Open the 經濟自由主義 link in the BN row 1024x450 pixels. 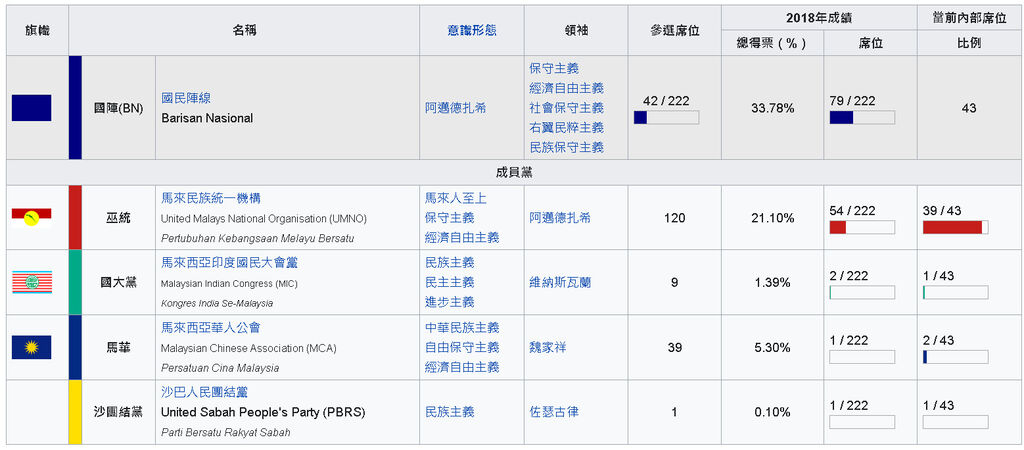[566, 88]
